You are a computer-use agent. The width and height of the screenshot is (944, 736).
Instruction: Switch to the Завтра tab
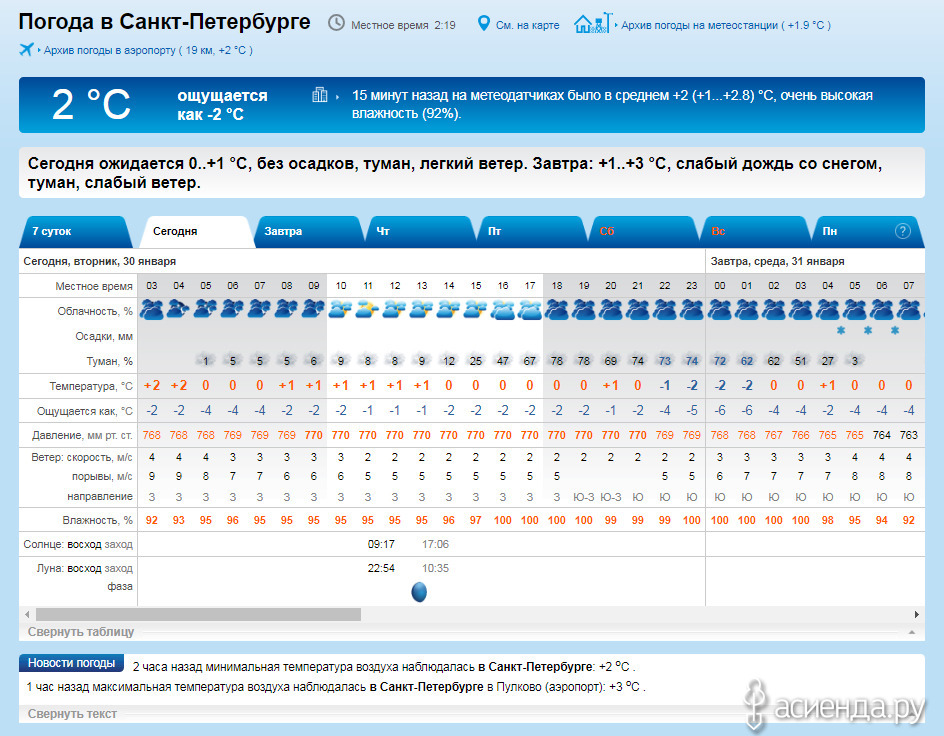(307, 232)
